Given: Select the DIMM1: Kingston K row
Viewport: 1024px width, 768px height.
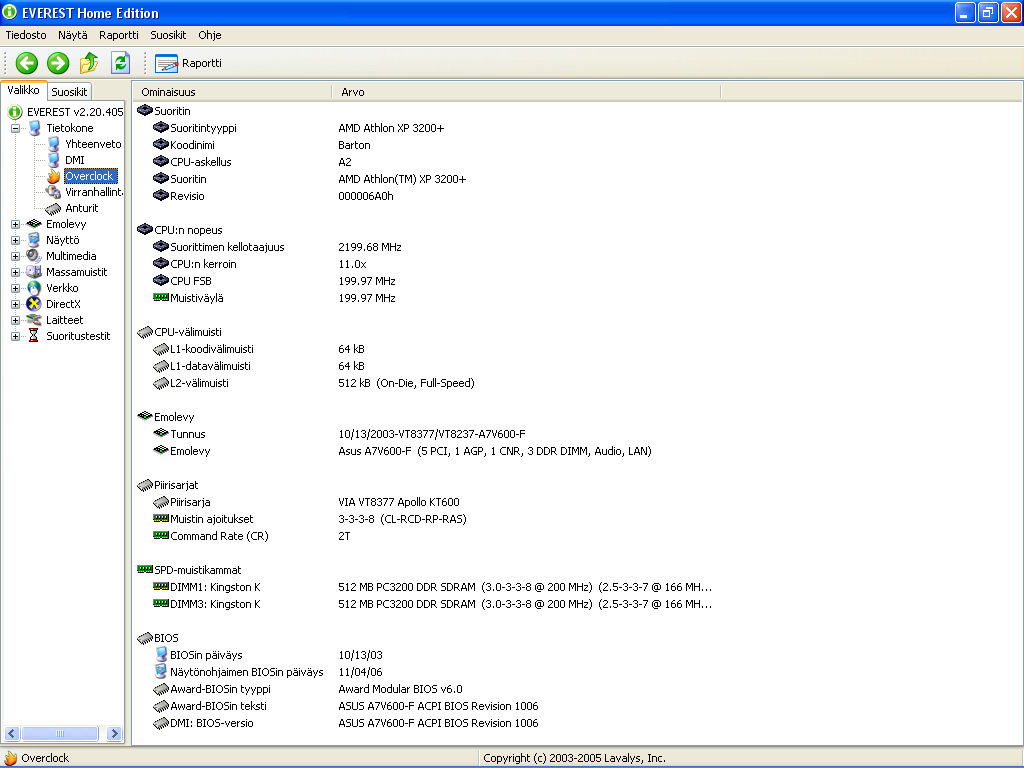Looking at the screenshot, I should (x=577, y=587).
